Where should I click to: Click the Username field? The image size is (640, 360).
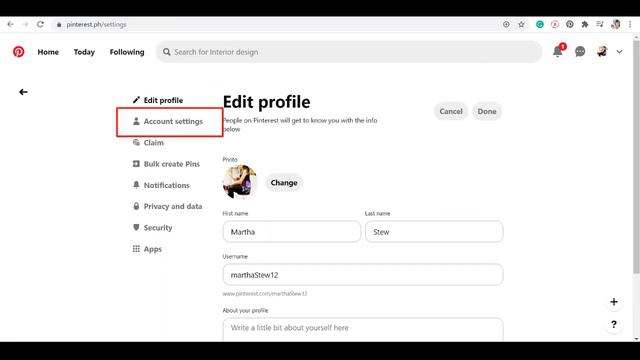coord(363,275)
